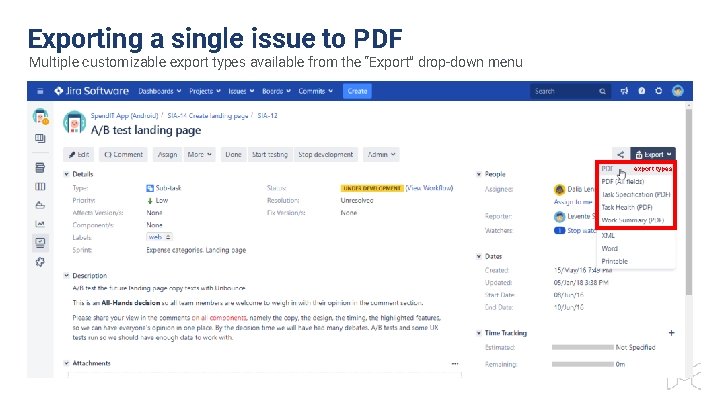720x405 pixels.
Task: Open the user profile avatar menu
Action: click(678, 91)
